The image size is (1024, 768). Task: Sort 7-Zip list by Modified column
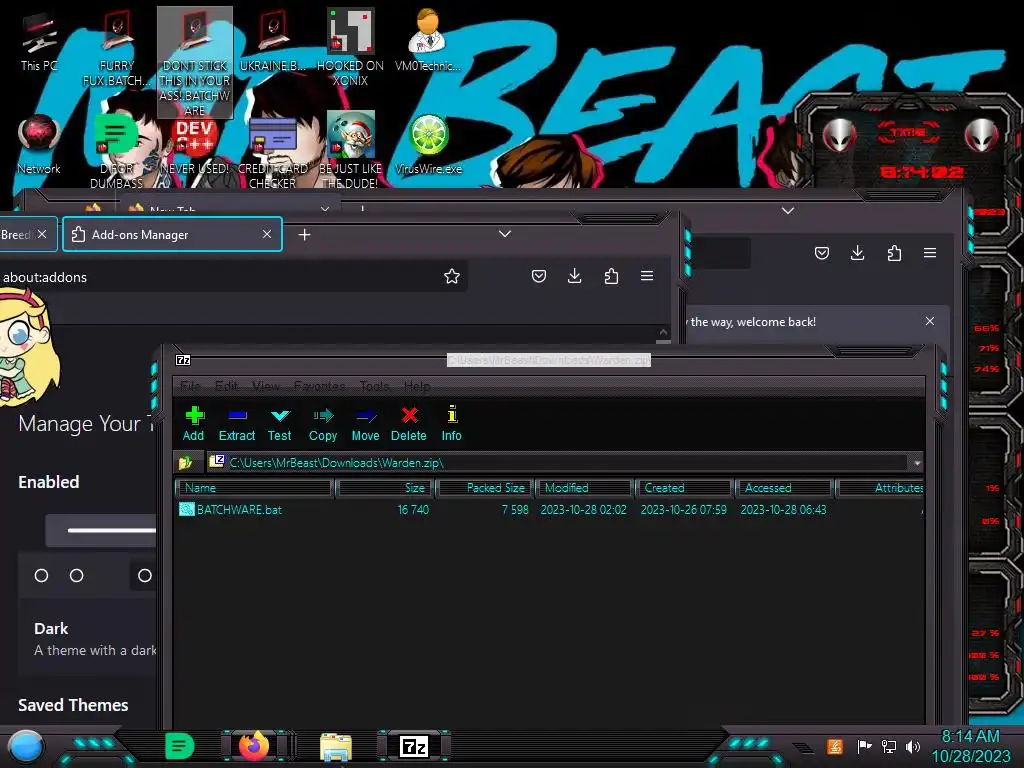point(584,488)
